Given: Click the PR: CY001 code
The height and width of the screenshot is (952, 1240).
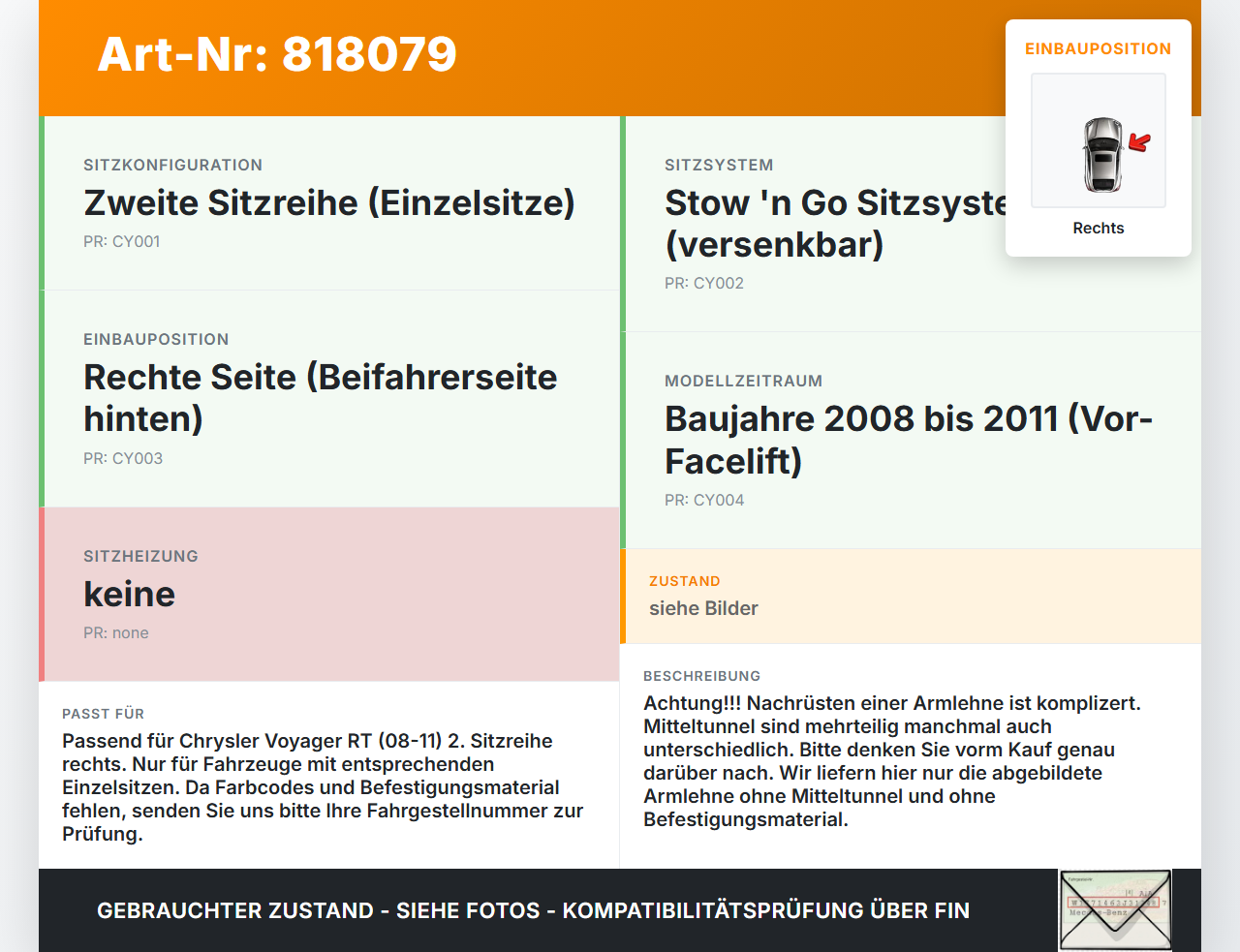Looking at the screenshot, I should (x=122, y=242).
